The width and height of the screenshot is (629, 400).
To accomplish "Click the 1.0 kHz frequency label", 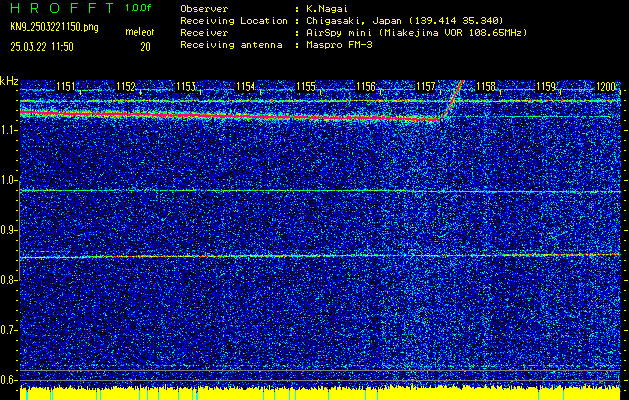I will 8,180.
